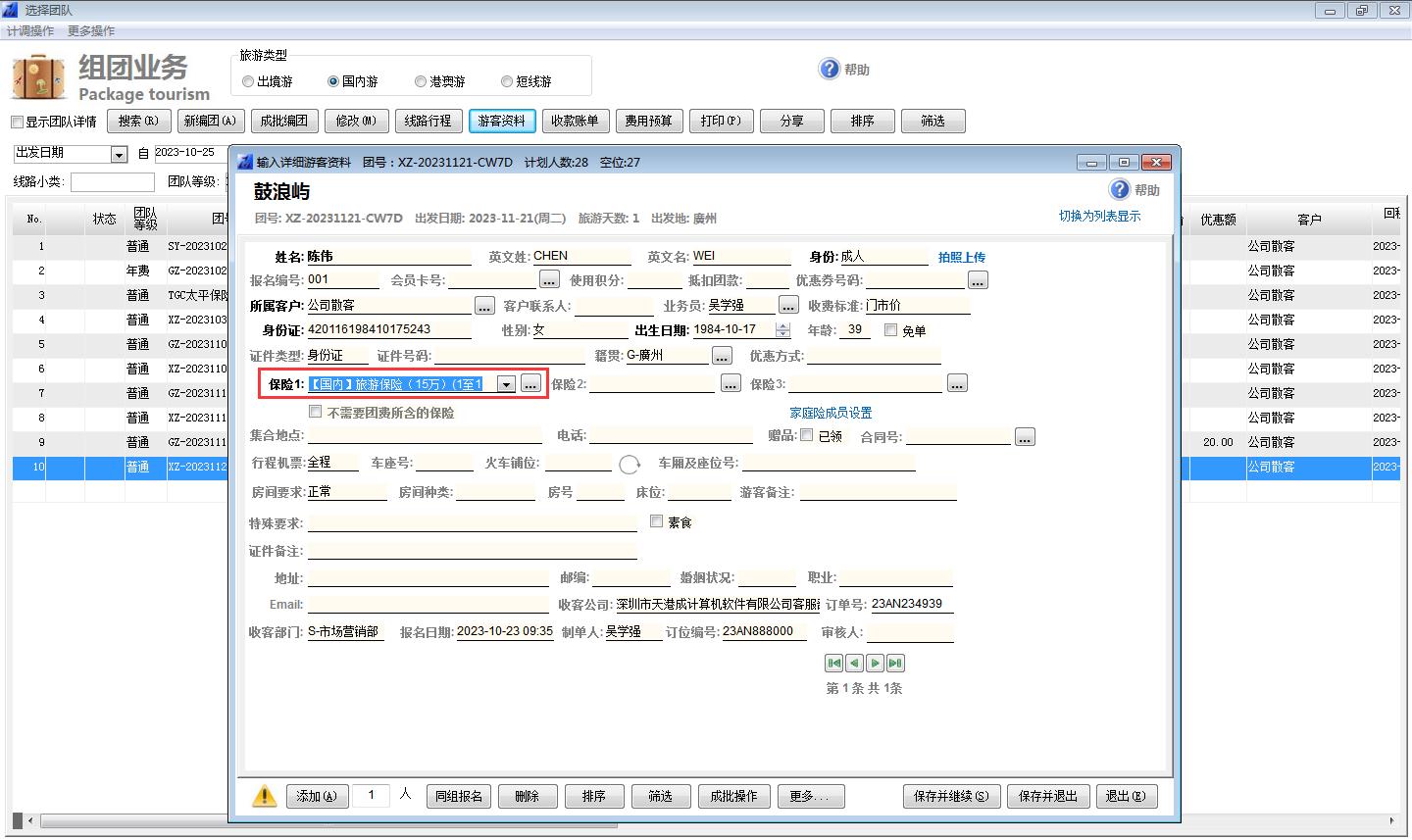Click into the 集合地点 input field
1412x840 pixels.
(424, 435)
